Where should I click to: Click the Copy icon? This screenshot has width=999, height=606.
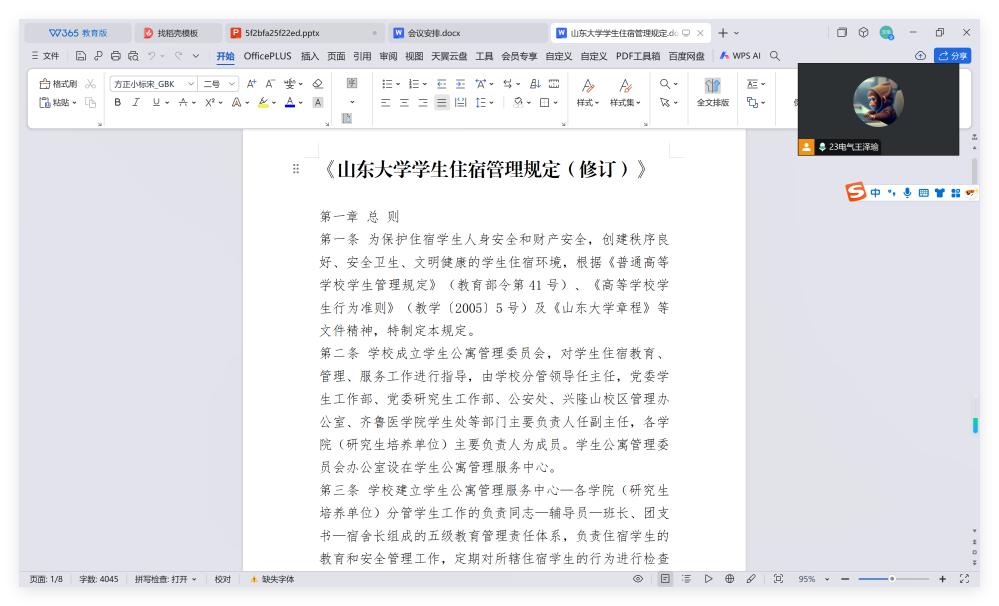pos(90,102)
